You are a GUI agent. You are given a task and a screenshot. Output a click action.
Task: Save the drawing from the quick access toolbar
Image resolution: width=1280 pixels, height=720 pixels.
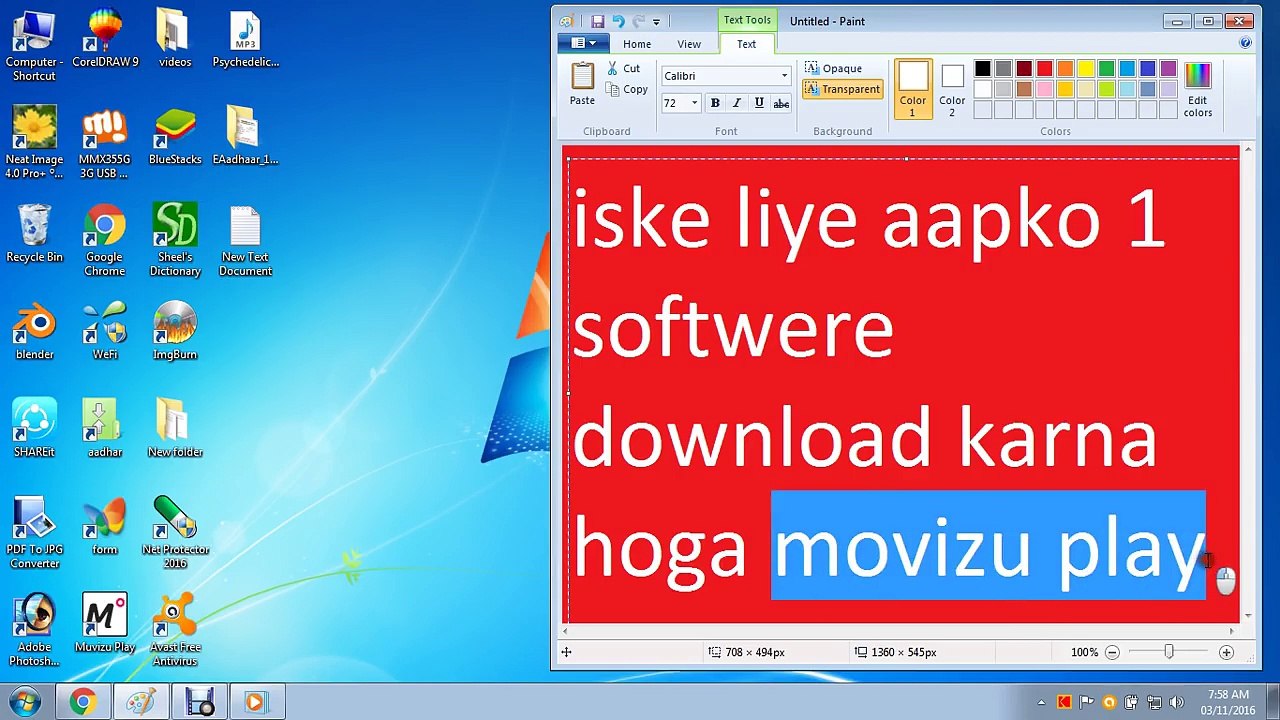click(x=597, y=21)
